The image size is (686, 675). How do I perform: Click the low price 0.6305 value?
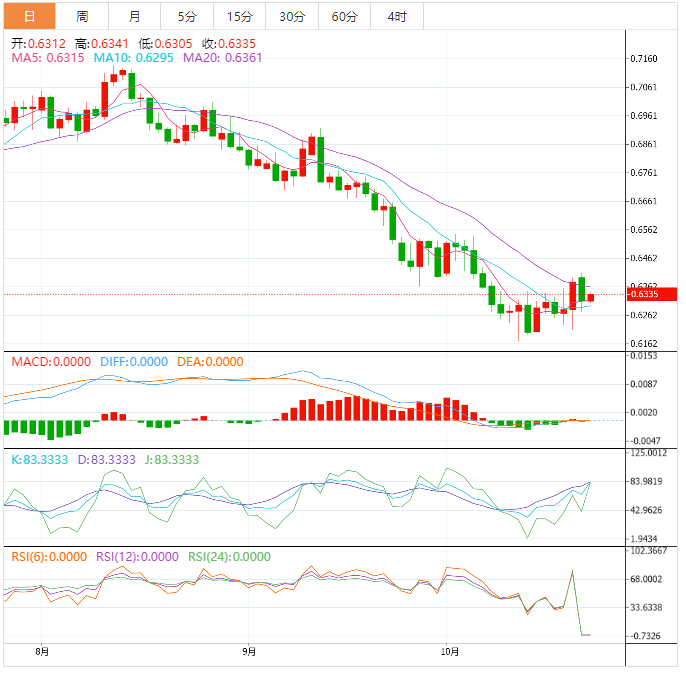pyautogui.click(x=173, y=44)
